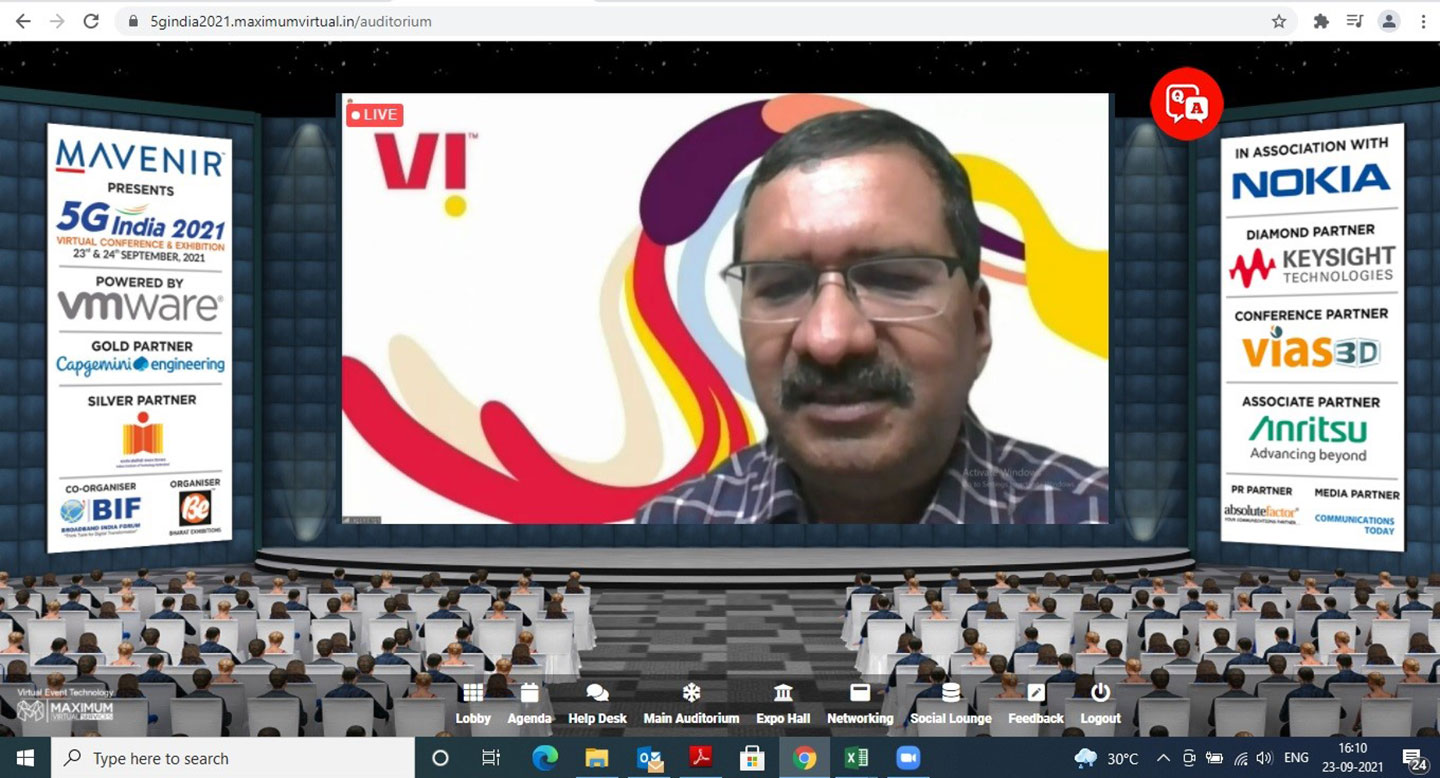Open the Lobby from the bottom navigation

click(x=473, y=704)
